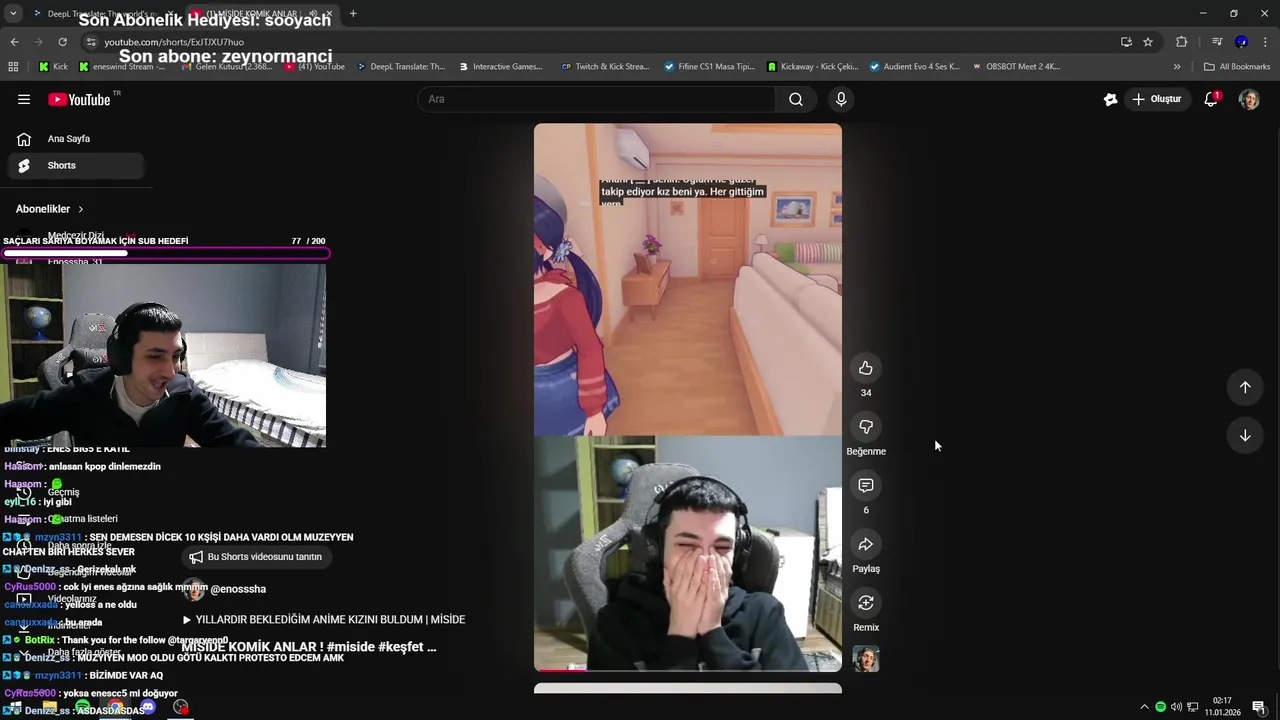Open Windows notification center icon
The width and height of the screenshot is (1280, 720).
point(1259,708)
